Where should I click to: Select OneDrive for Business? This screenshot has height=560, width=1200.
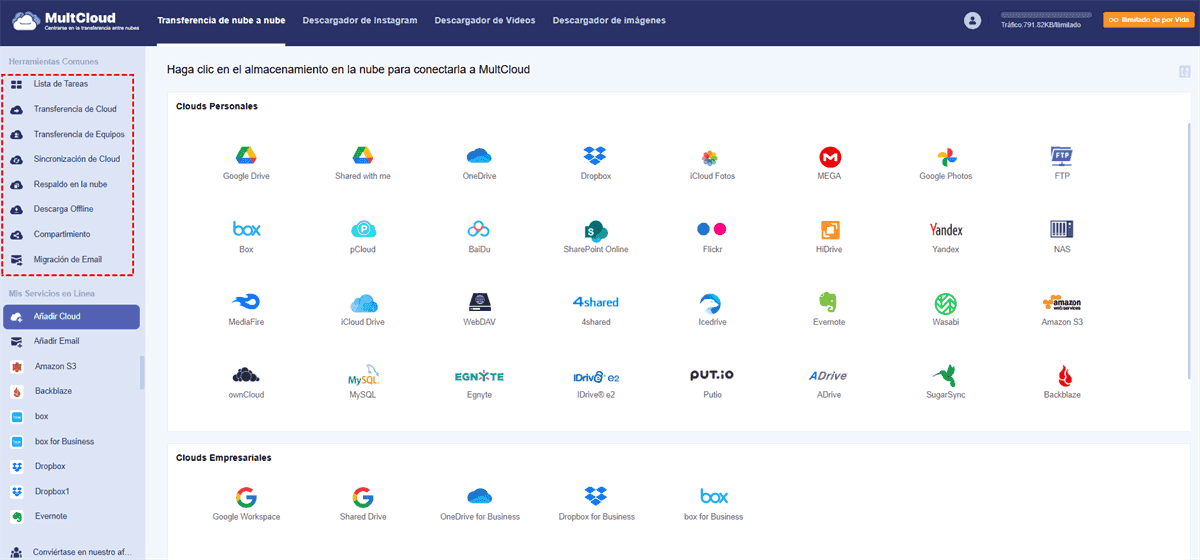point(479,504)
